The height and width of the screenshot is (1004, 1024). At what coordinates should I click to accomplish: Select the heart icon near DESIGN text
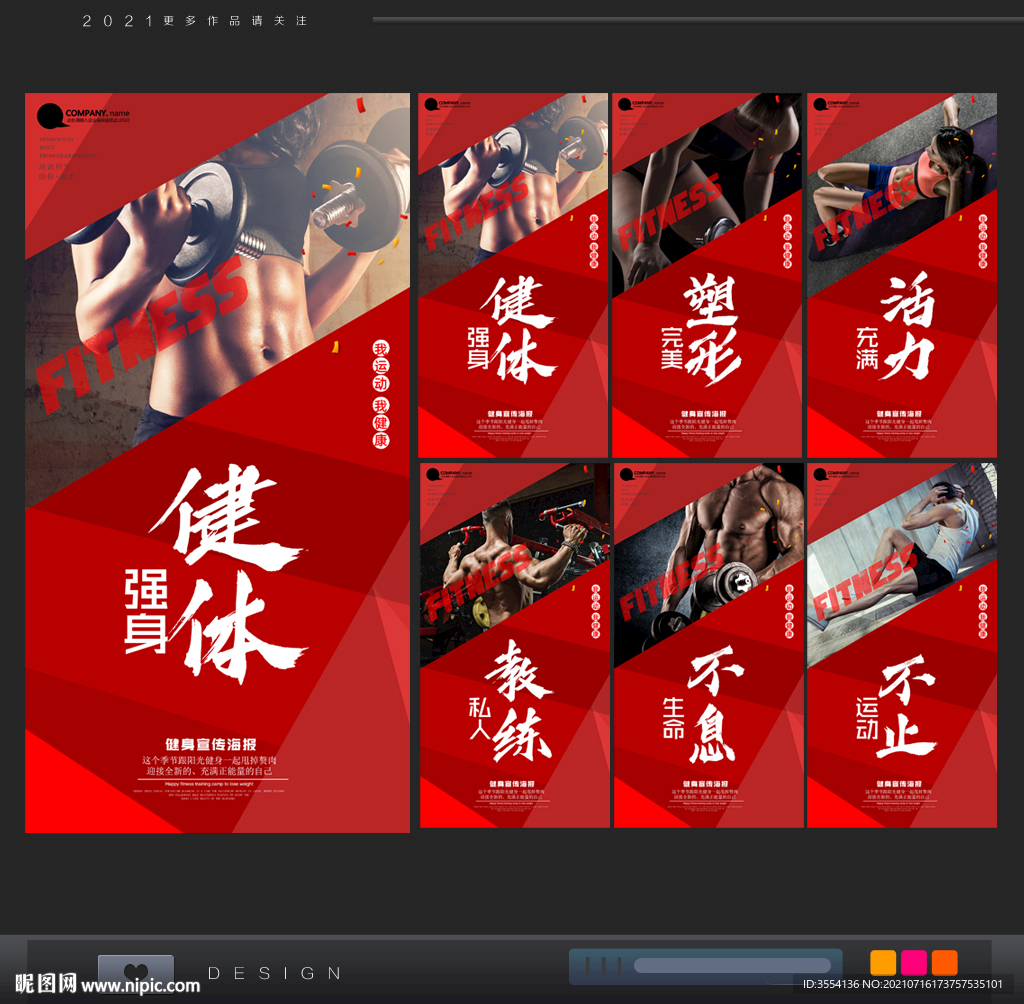pyautogui.click(x=136, y=970)
